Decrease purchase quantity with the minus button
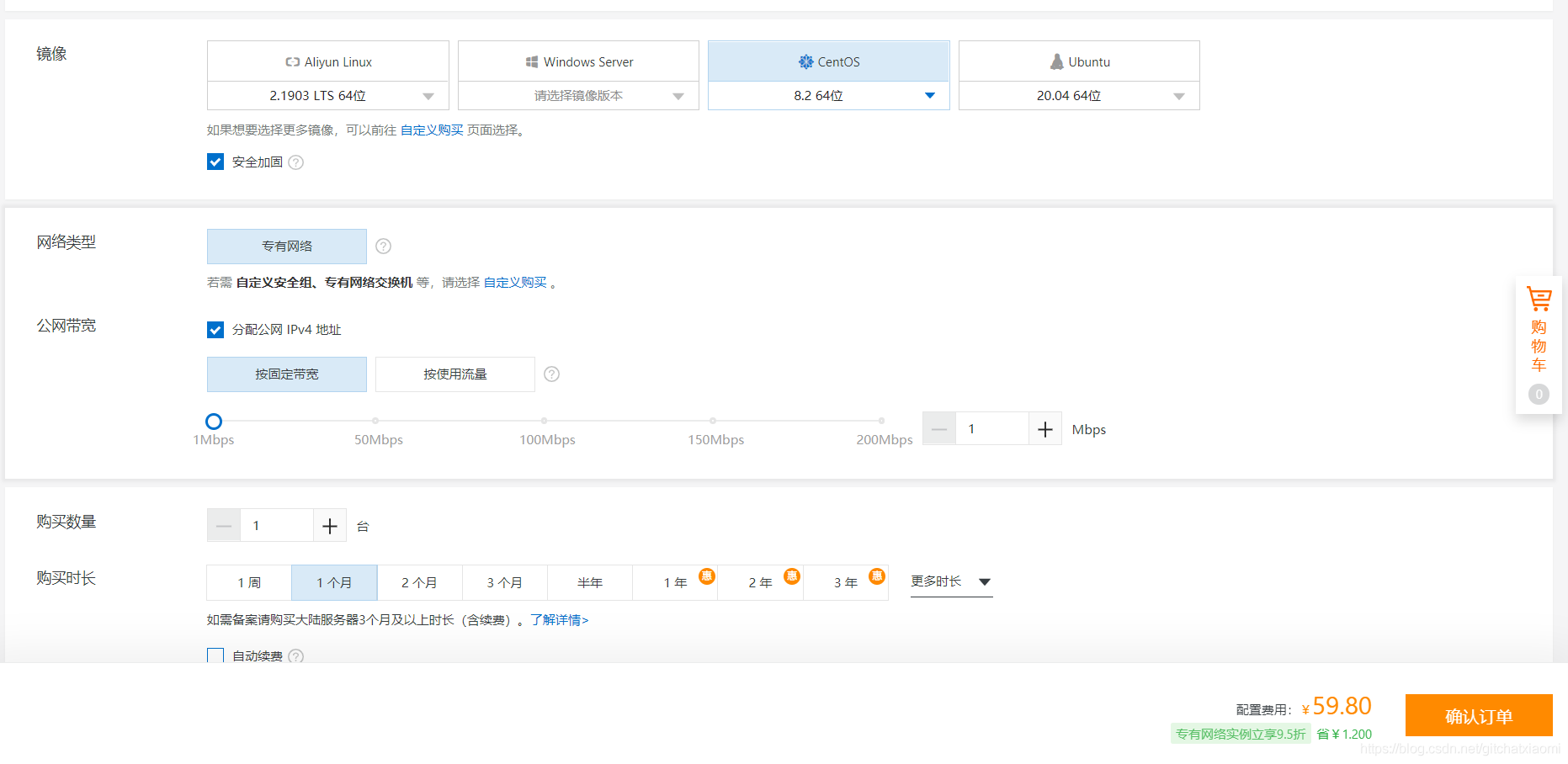This screenshot has height=764, width=1568. coord(224,526)
